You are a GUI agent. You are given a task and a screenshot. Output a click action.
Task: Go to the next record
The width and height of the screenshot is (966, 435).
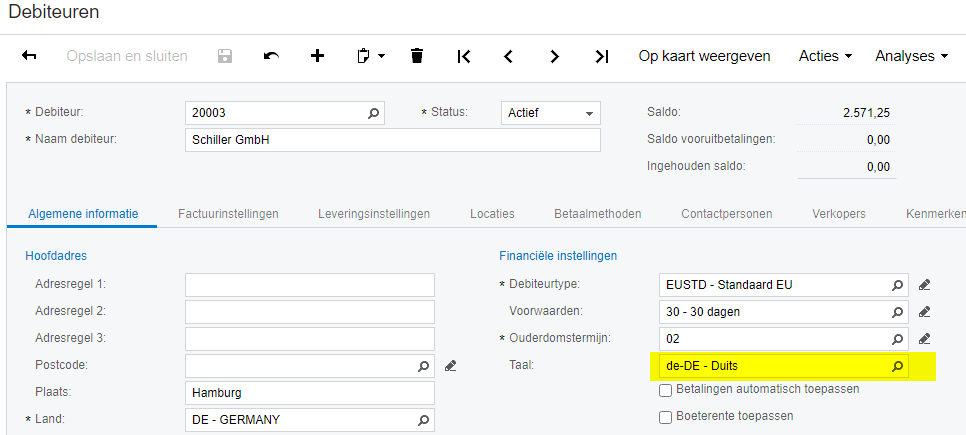click(x=554, y=56)
